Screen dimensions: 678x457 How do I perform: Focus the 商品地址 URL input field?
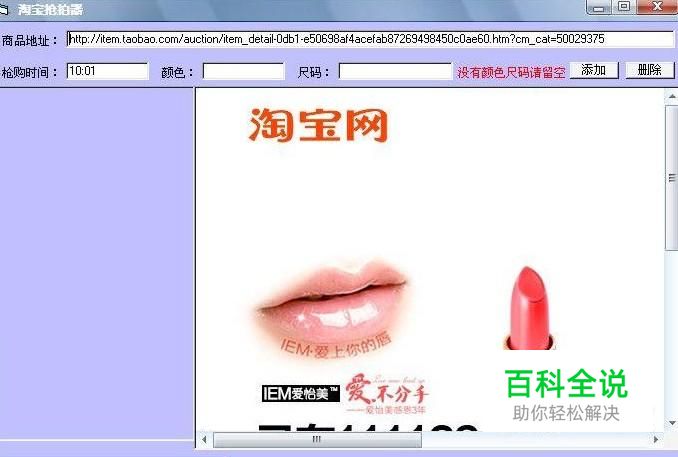coord(370,39)
